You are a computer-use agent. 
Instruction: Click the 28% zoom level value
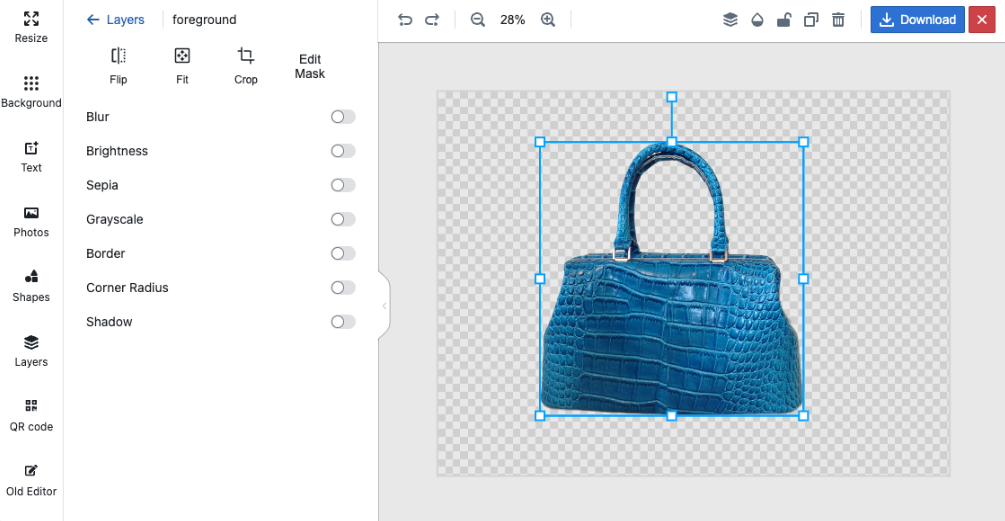point(513,20)
